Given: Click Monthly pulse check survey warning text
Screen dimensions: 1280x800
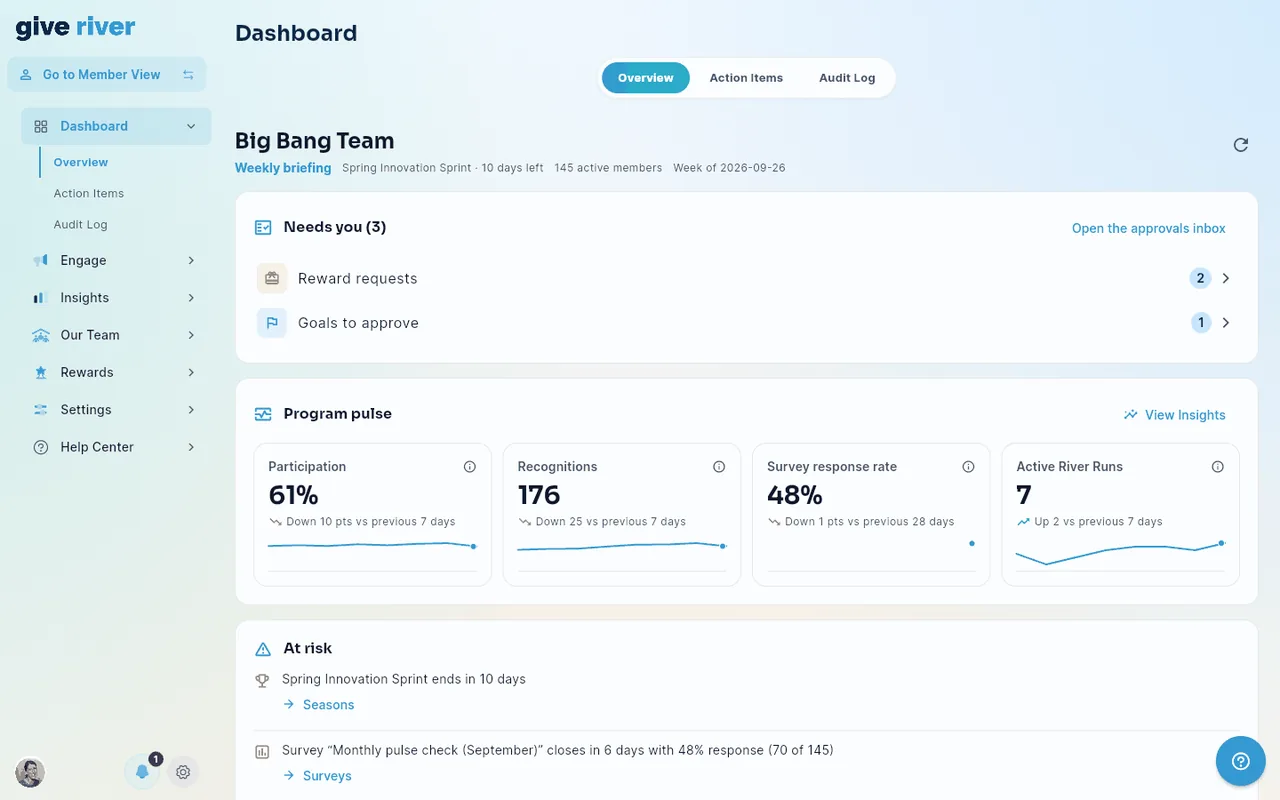Looking at the screenshot, I should click(558, 750).
